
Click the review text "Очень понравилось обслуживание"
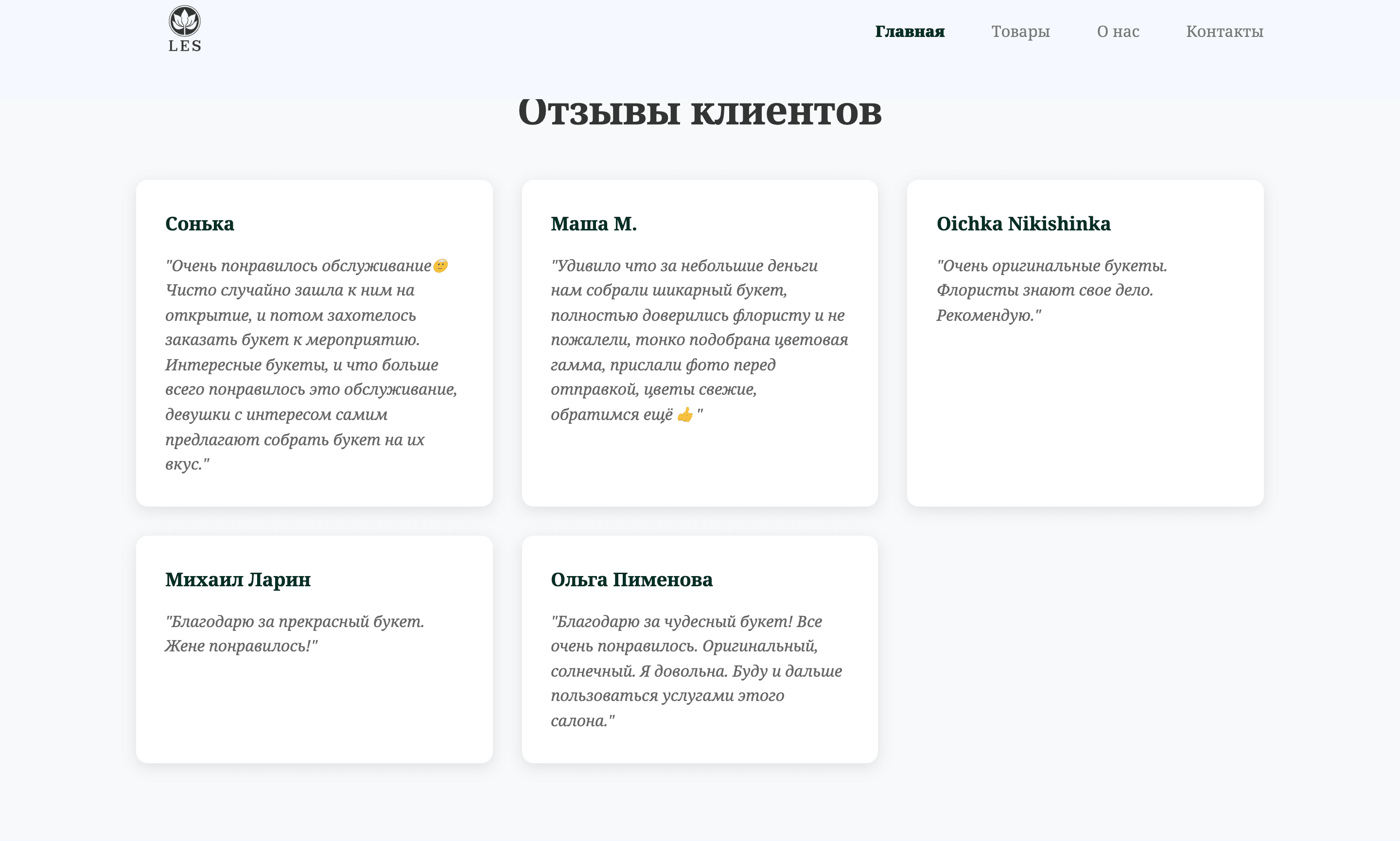point(298,266)
